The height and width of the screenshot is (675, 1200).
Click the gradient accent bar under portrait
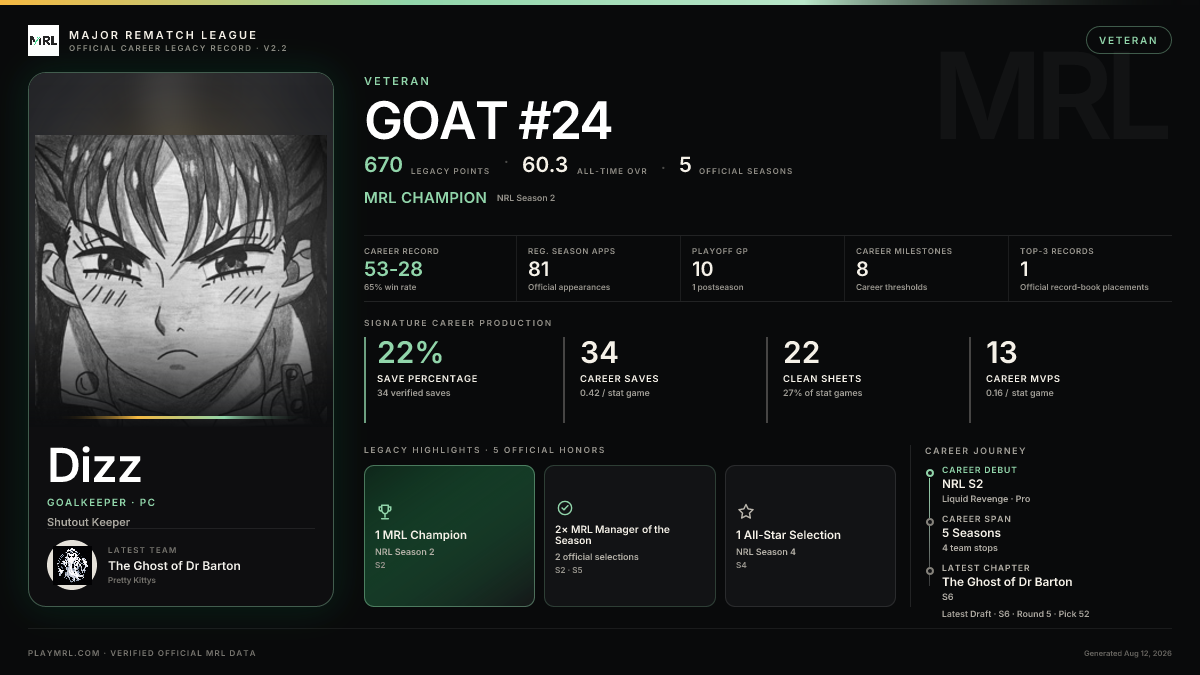click(x=181, y=417)
